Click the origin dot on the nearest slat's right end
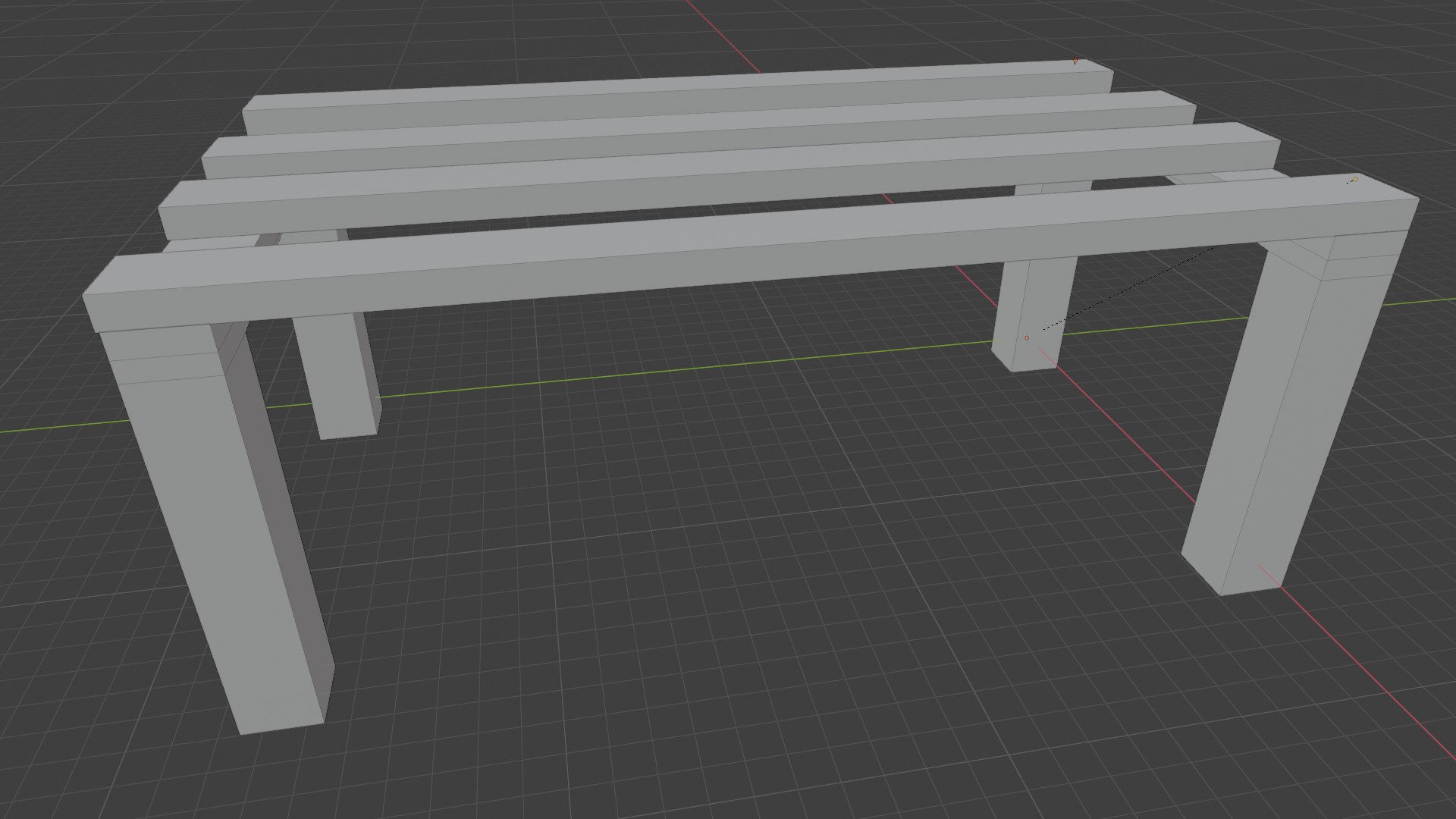Image resolution: width=1456 pixels, height=819 pixels. pos(1354,180)
